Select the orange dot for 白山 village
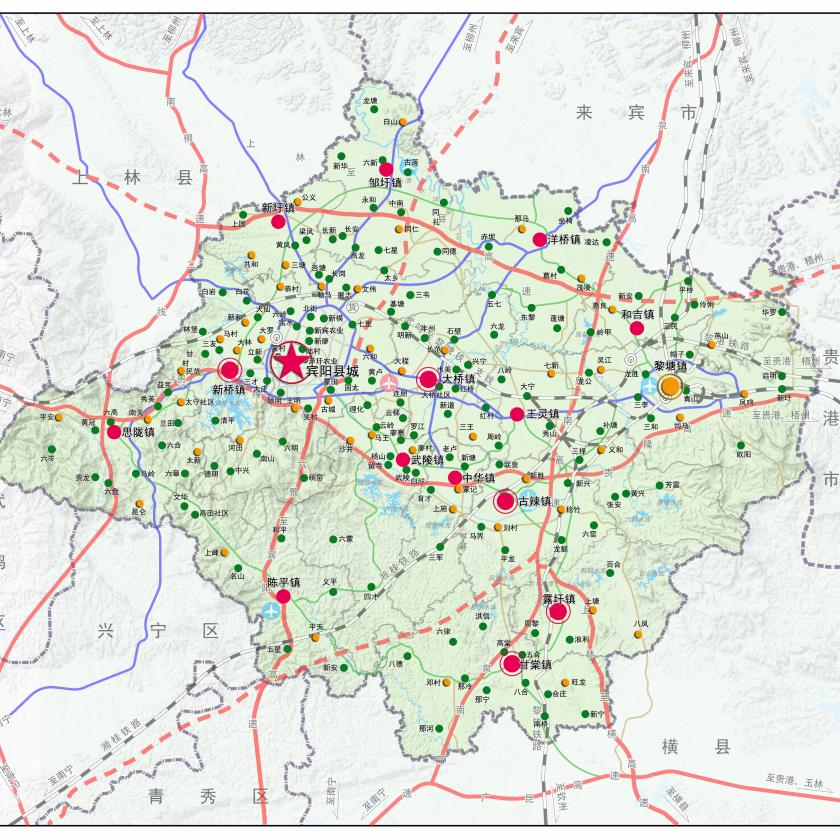 pos(402,122)
